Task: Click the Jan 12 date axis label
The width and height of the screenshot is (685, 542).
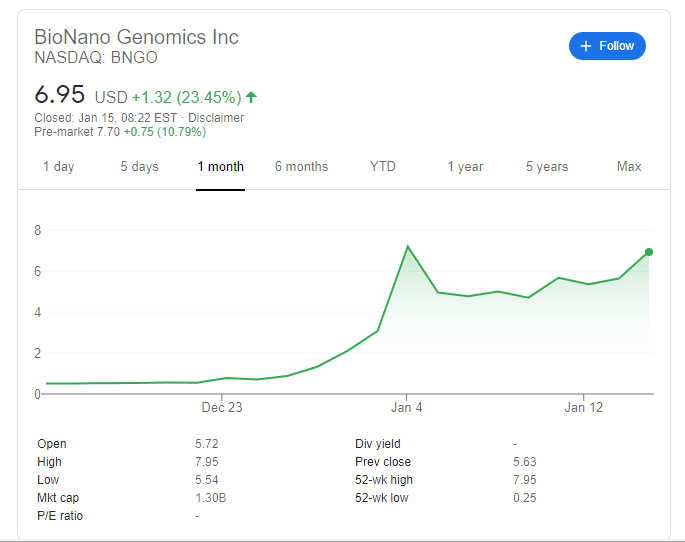Action: point(585,407)
